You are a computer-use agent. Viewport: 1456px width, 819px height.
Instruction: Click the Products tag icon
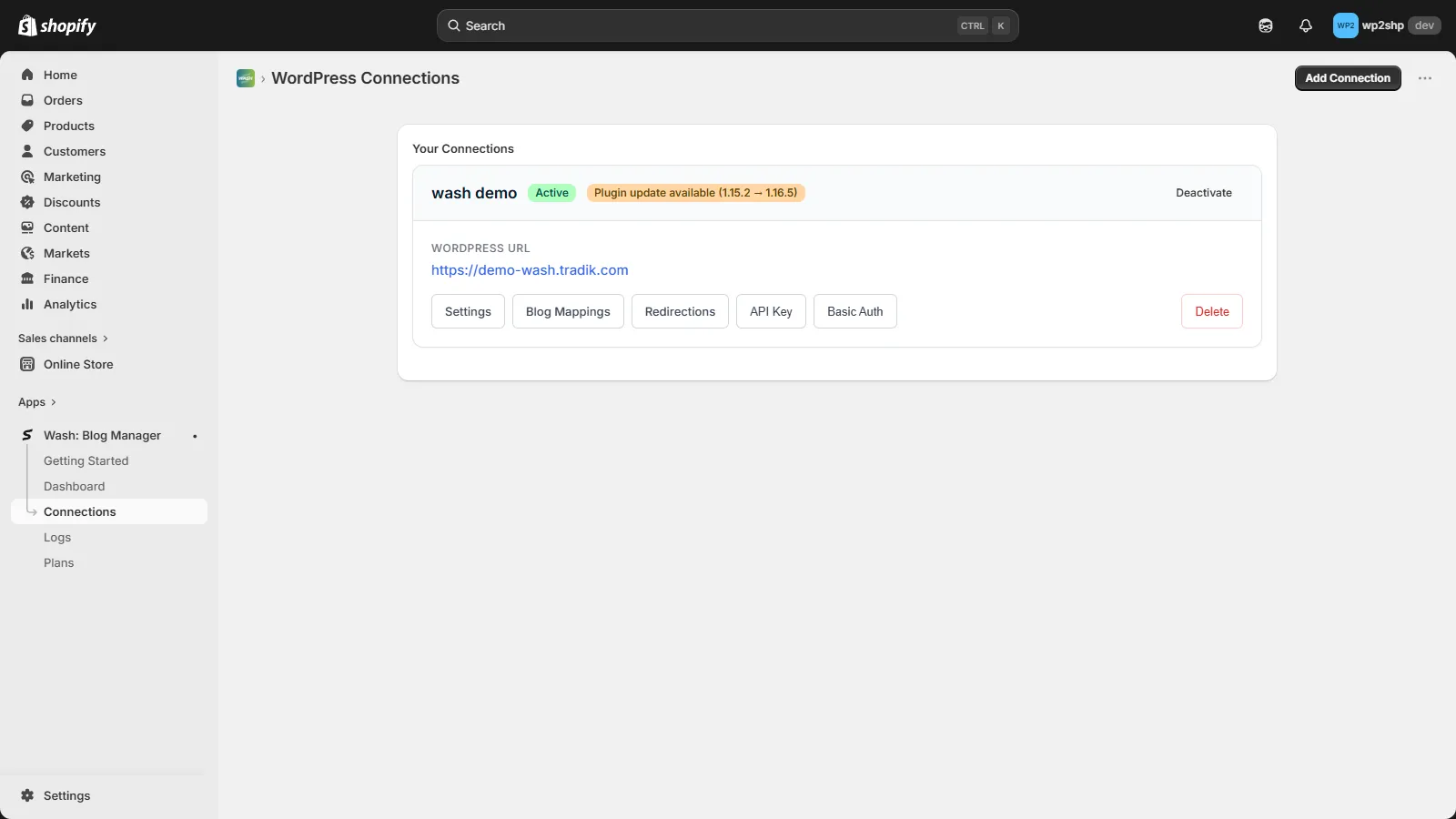pos(27,126)
